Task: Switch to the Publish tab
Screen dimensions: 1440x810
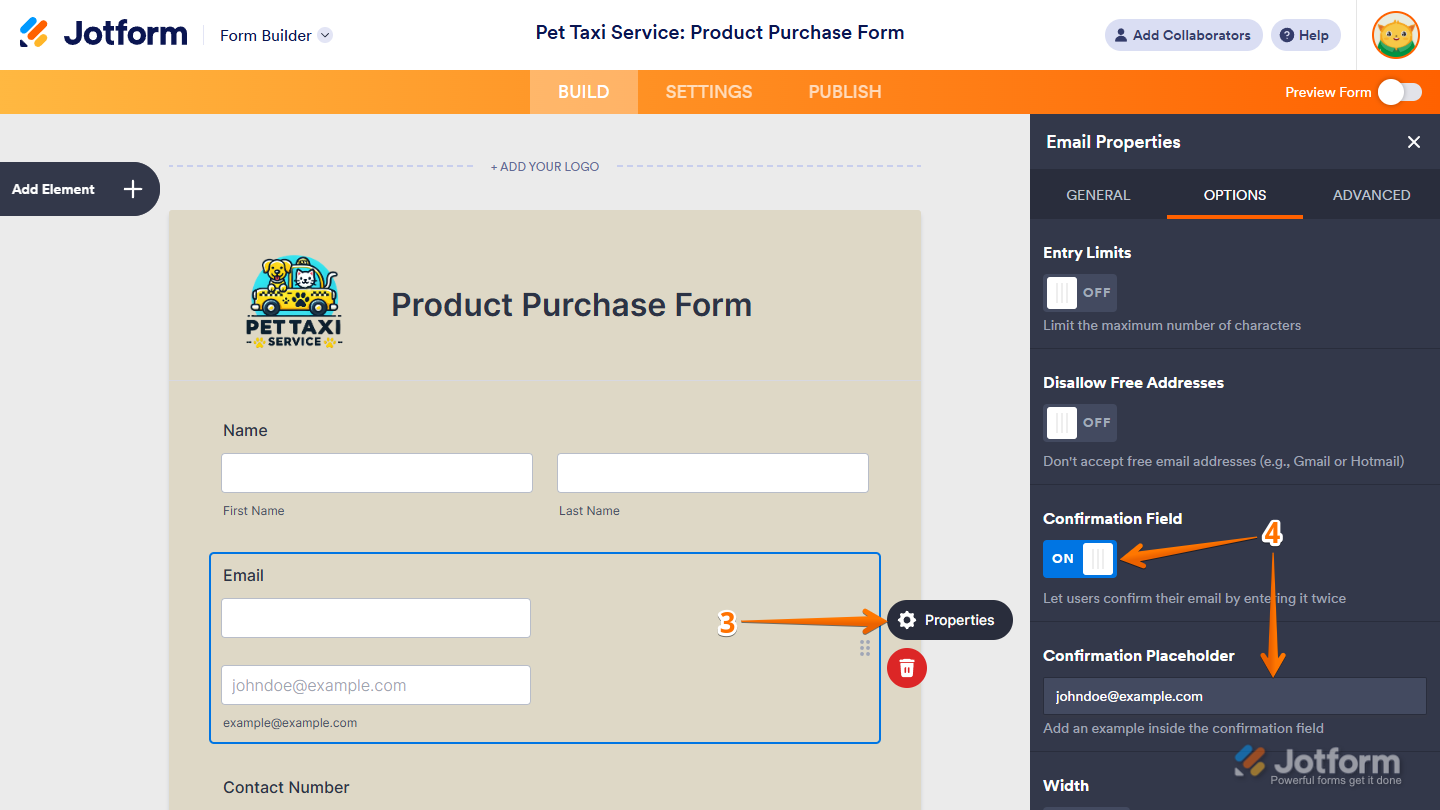Action: point(845,92)
